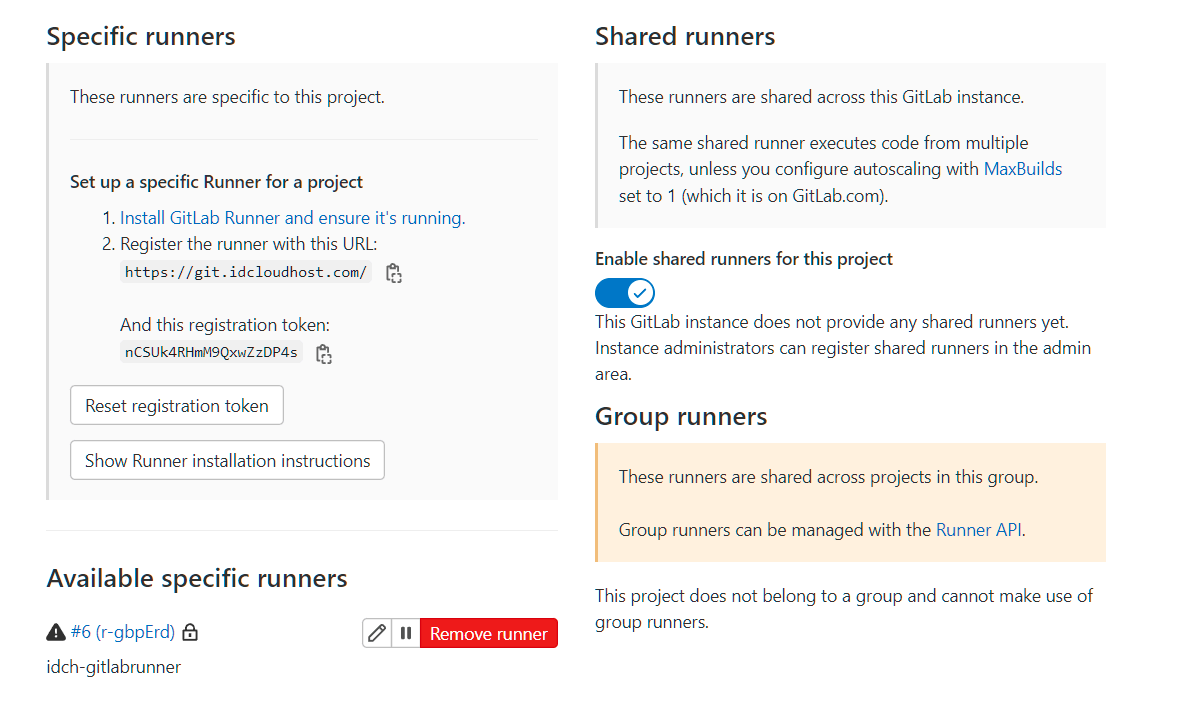The height and width of the screenshot is (702, 1196).
Task: Open the MaxBuilds documentation link
Action: (1023, 169)
